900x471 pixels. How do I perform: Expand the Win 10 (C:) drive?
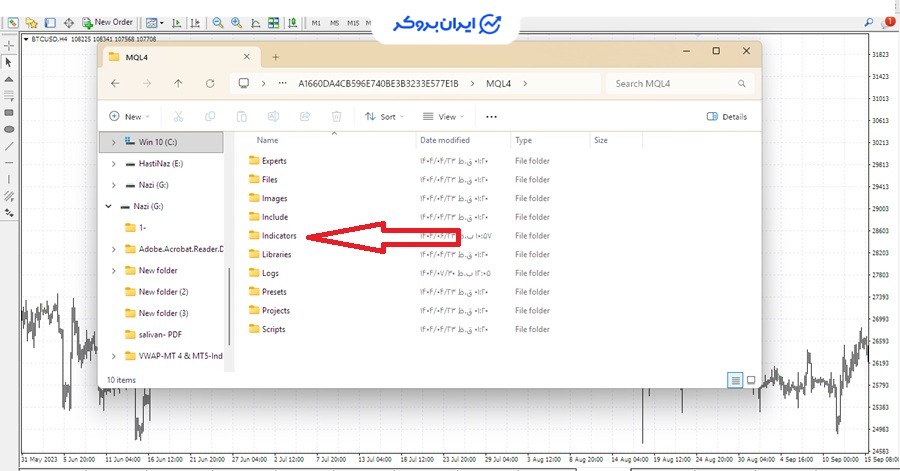pyautogui.click(x=113, y=142)
